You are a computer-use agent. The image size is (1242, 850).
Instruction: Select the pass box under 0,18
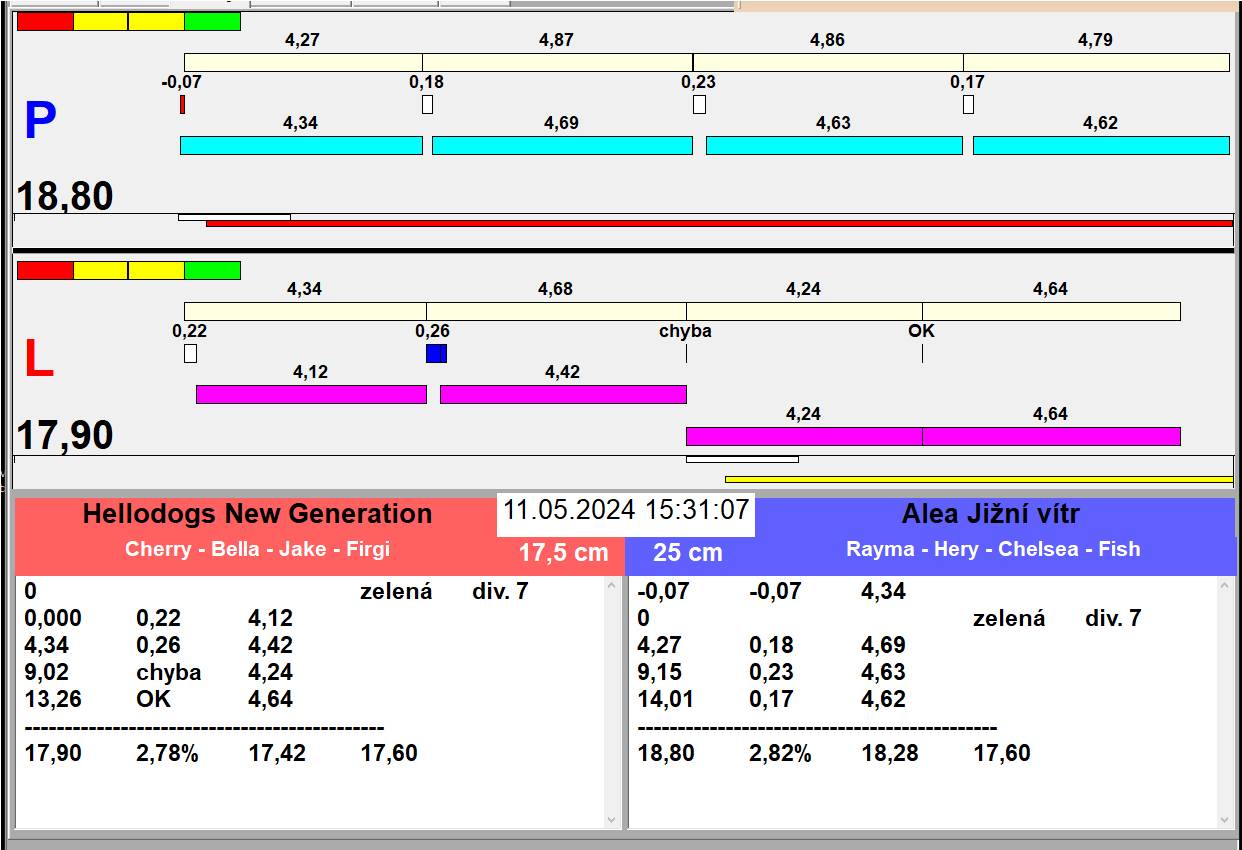(x=427, y=104)
